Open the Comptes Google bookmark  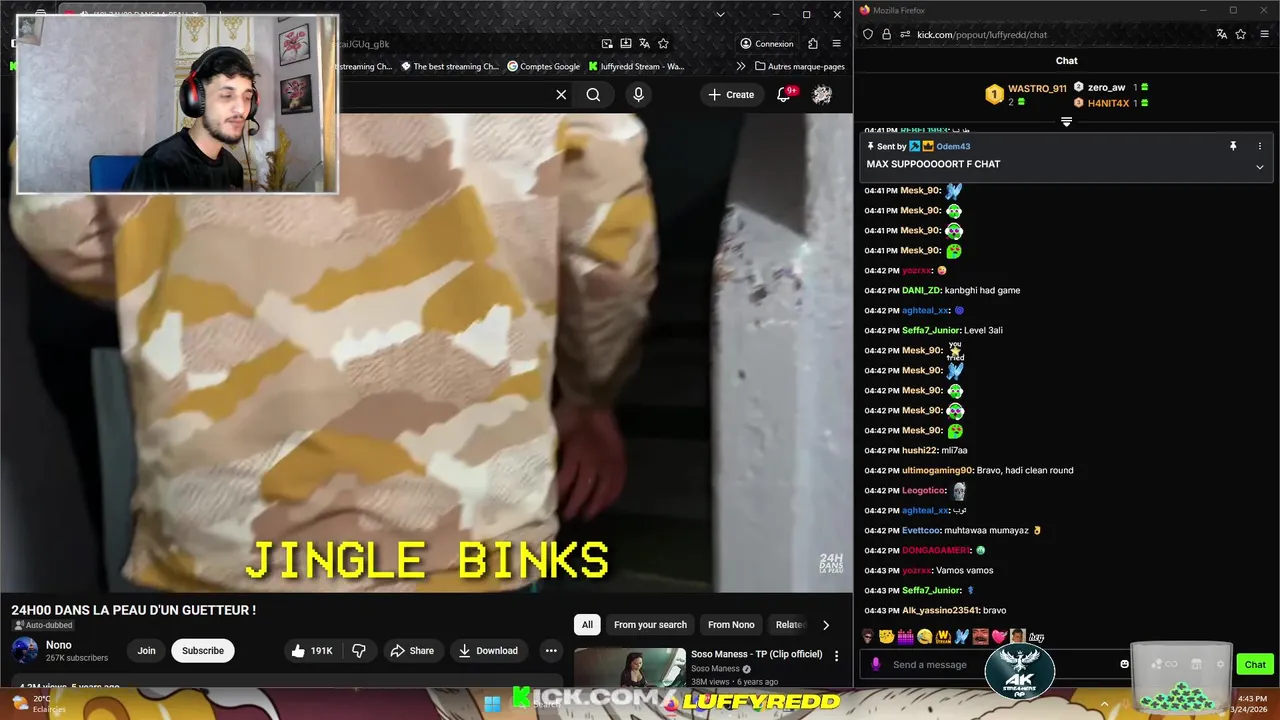tap(544, 66)
